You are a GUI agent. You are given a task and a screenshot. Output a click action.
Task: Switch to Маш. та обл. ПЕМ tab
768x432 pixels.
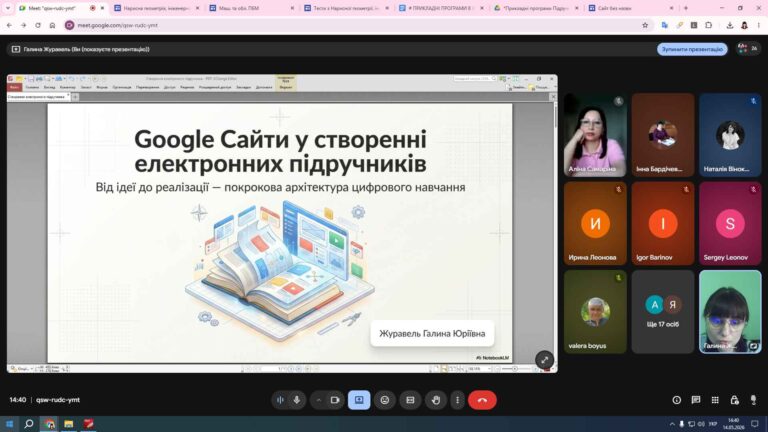pos(251,8)
